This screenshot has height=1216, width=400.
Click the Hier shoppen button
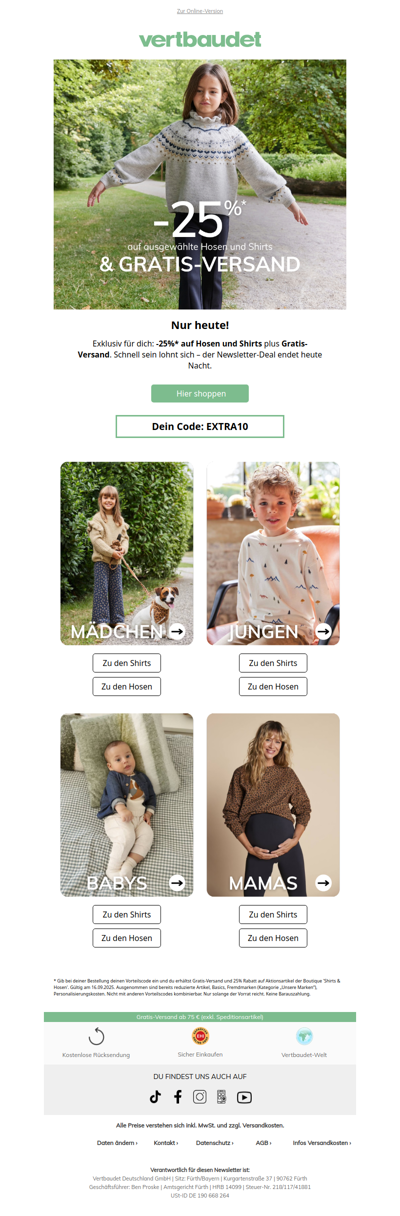[200, 394]
